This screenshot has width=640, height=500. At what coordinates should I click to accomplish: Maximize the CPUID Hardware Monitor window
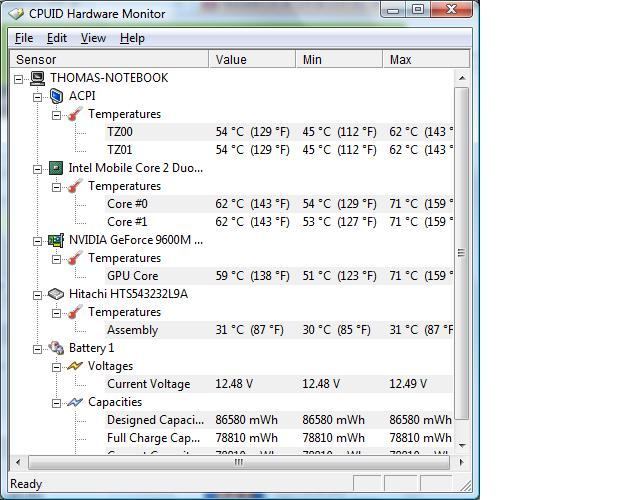[x=417, y=10]
